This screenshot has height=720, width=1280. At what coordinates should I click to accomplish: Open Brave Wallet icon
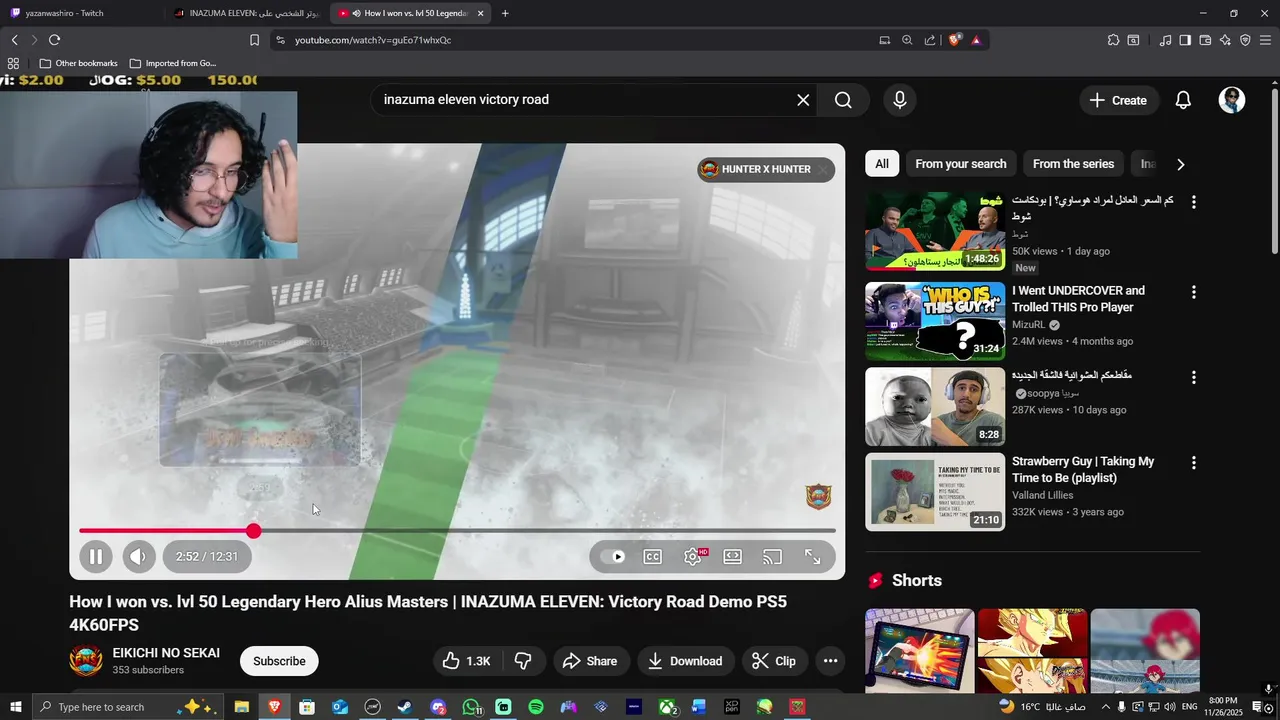1205,40
